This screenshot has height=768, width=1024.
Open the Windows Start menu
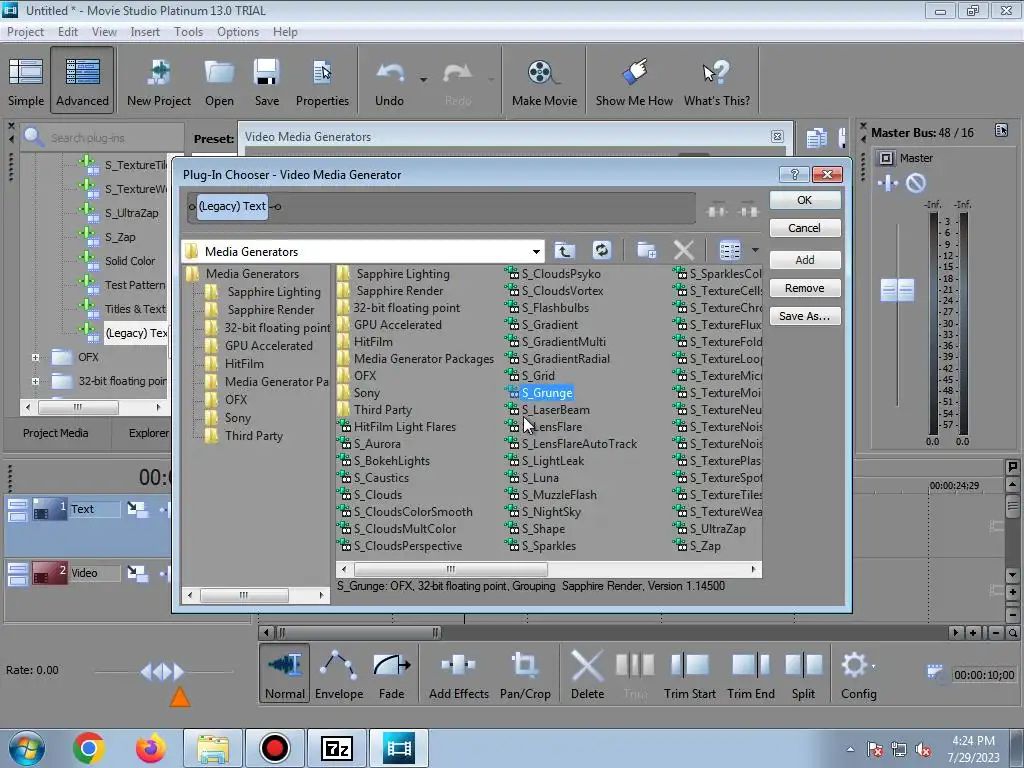pos(27,748)
